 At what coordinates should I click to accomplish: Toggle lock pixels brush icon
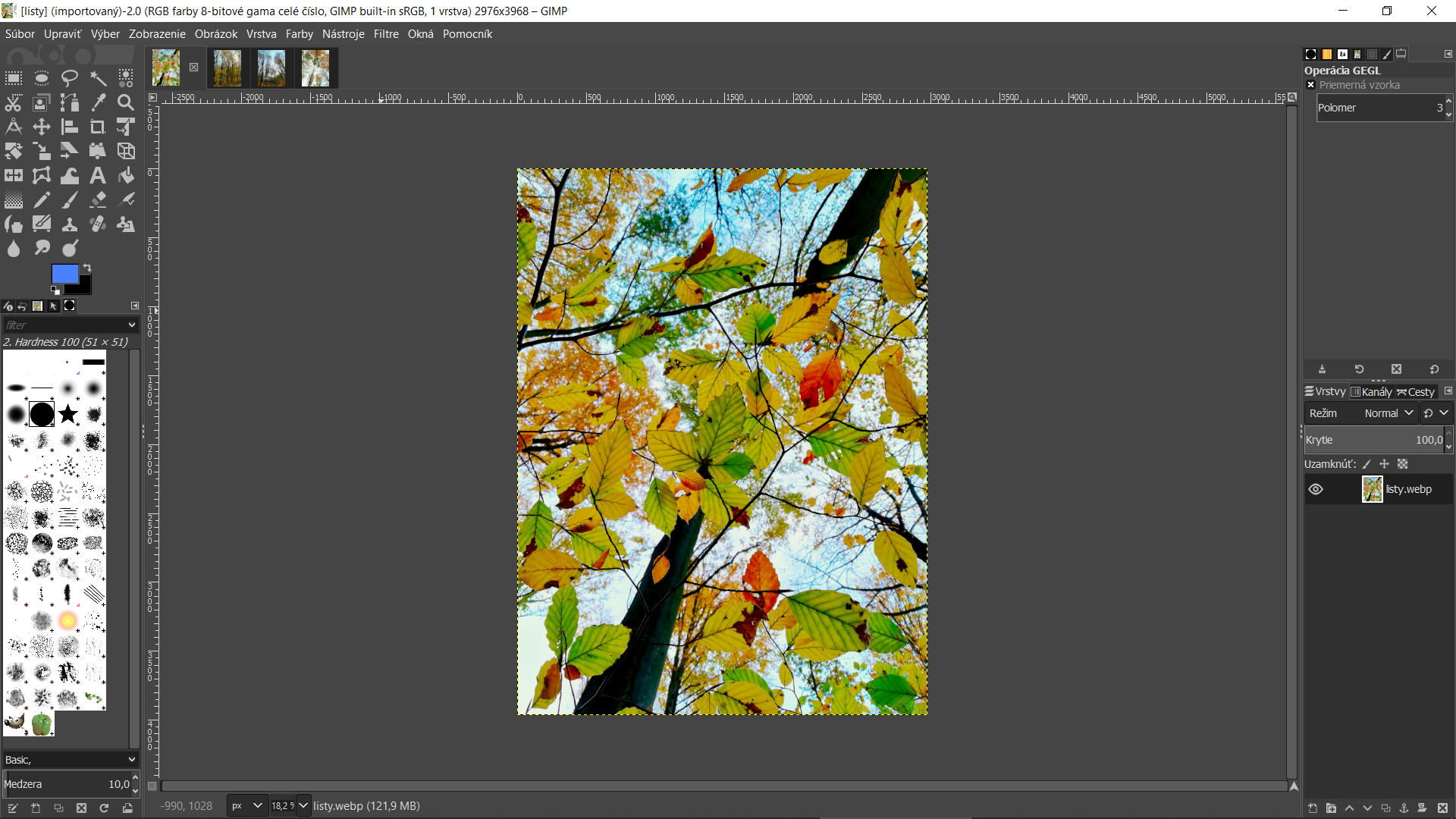tap(1367, 464)
